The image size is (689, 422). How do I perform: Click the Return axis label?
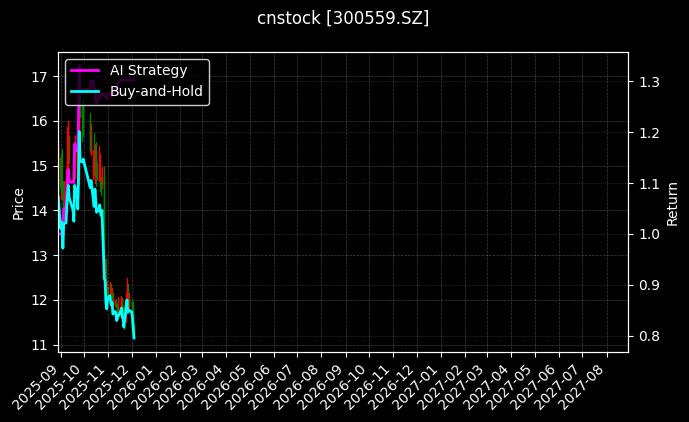pyautogui.click(x=672, y=201)
